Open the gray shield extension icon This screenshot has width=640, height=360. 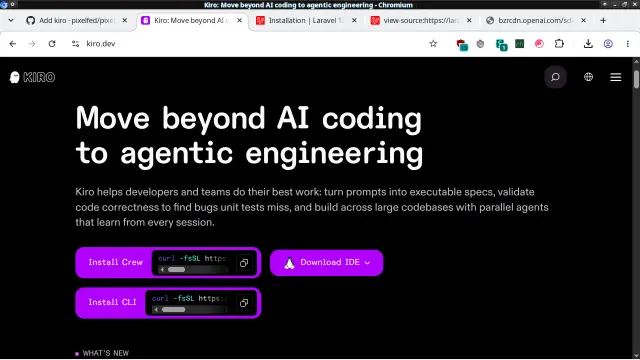click(480, 44)
